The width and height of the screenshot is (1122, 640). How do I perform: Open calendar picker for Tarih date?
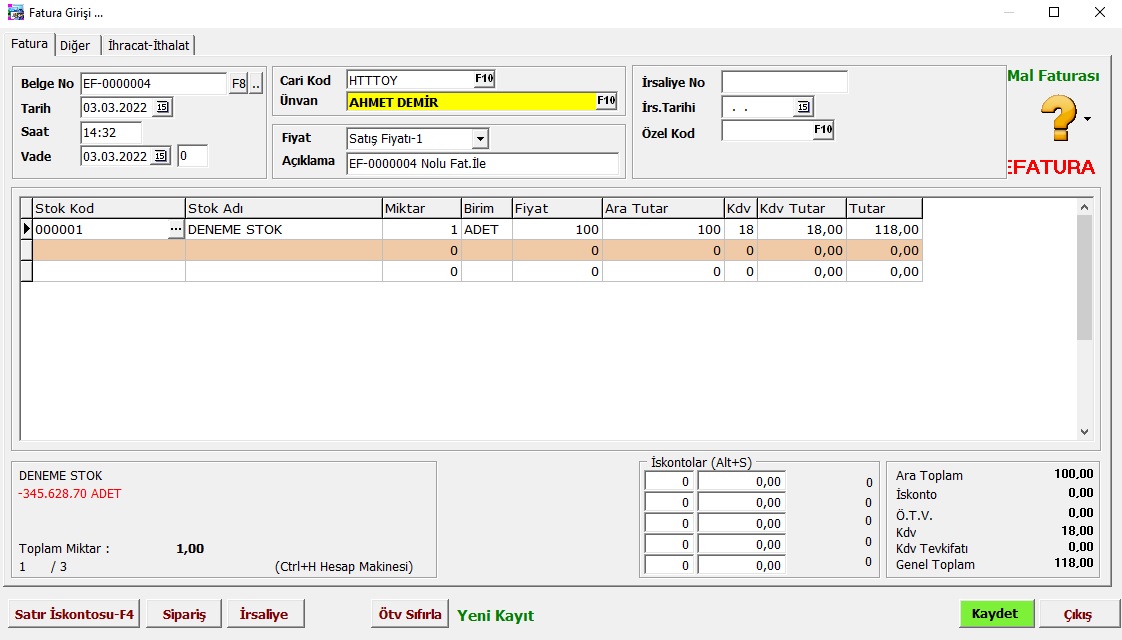click(162, 108)
